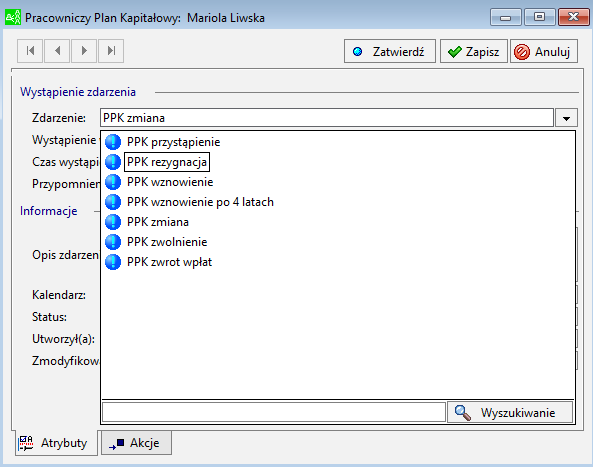Select PPK zwolnienie item
The image size is (593, 467).
(167, 242)
